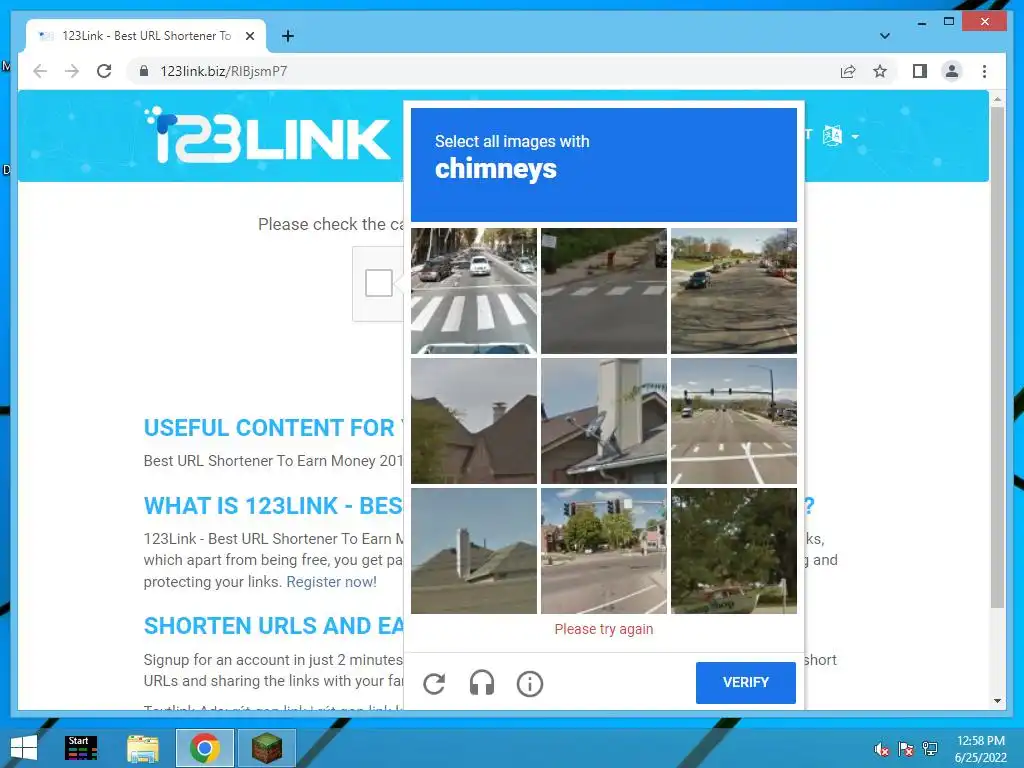The width and height of the screenshot is (1024, 768).
Task: Bookmark this page with star icon
Action: (880, 71)
